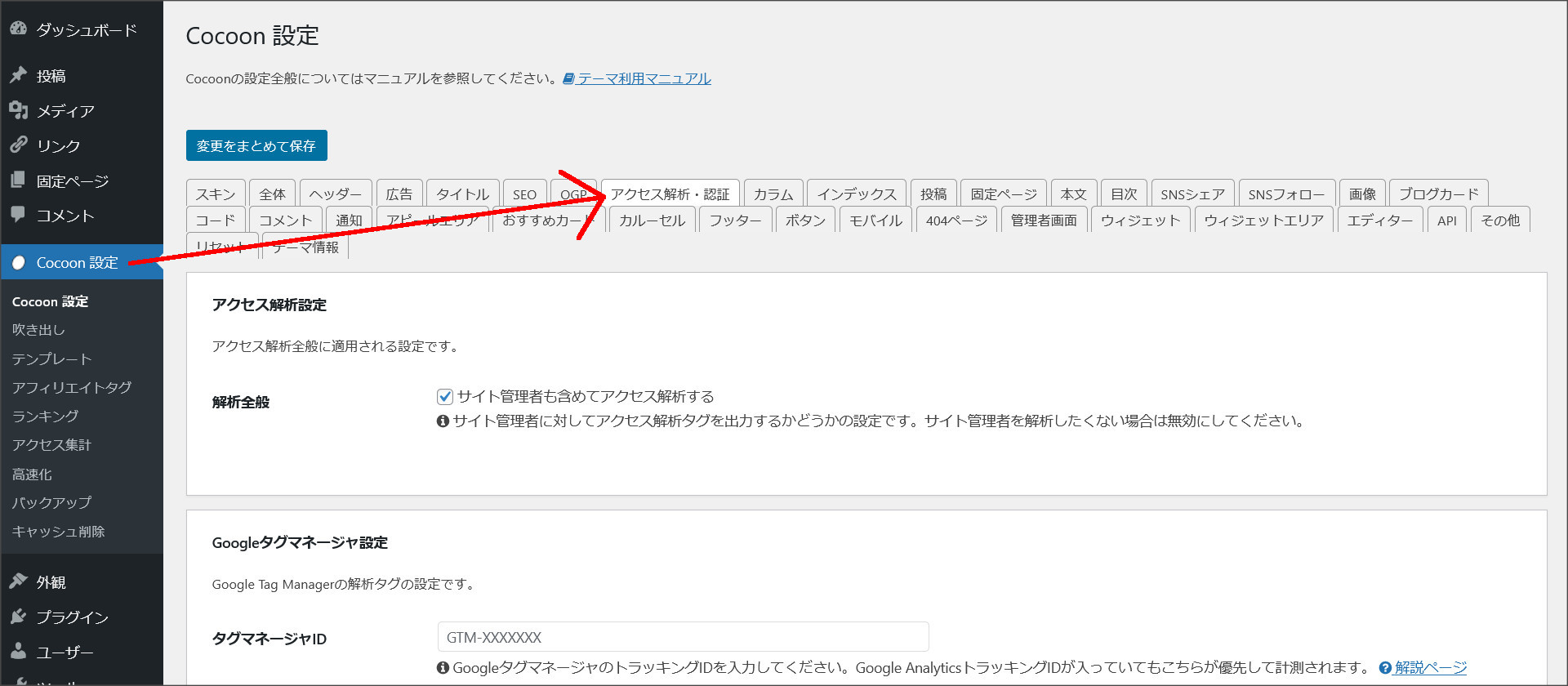This screenshot has height=686, width=1568.
Task: Open the 全体 tab
Action: coord(273,194)
